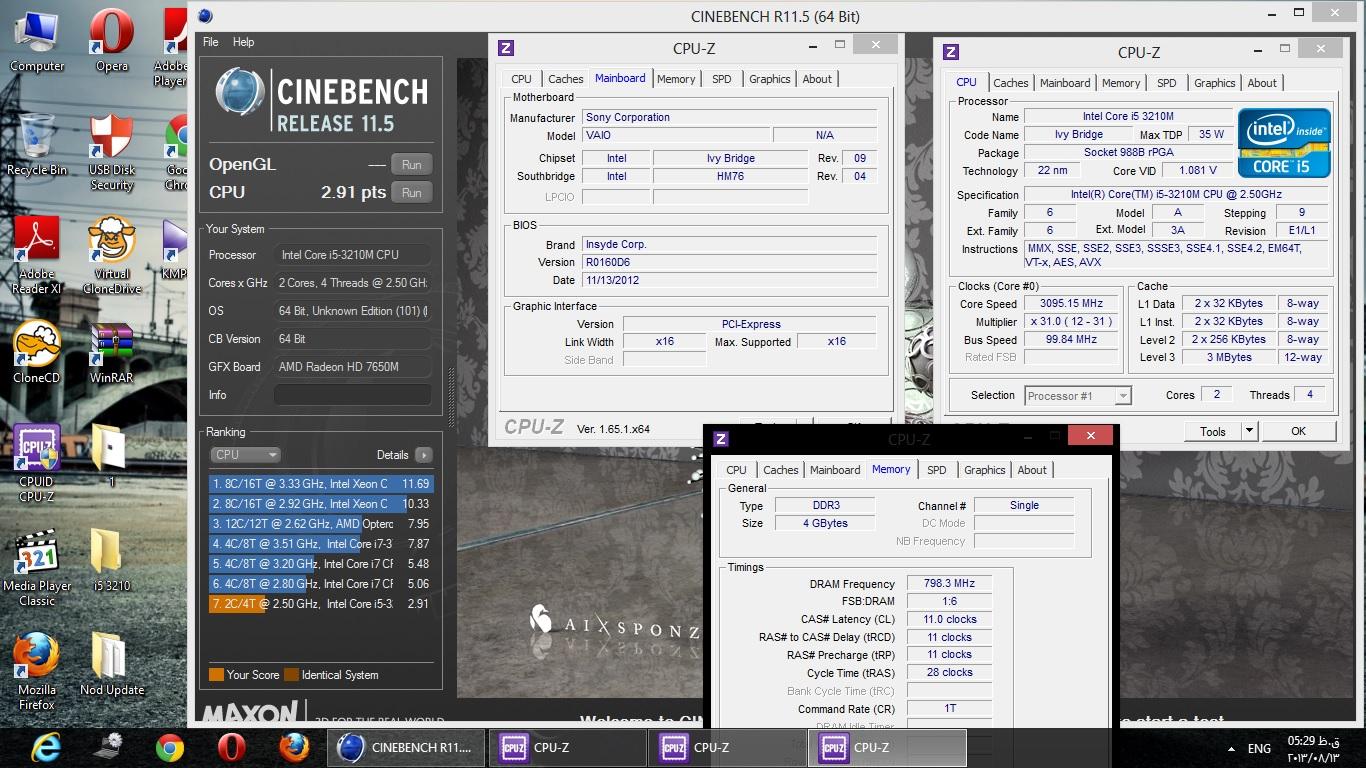This screenshot has width=1366, height=768.
Task: Click the Opera taskbar icon
Action: tap(232, 747)
